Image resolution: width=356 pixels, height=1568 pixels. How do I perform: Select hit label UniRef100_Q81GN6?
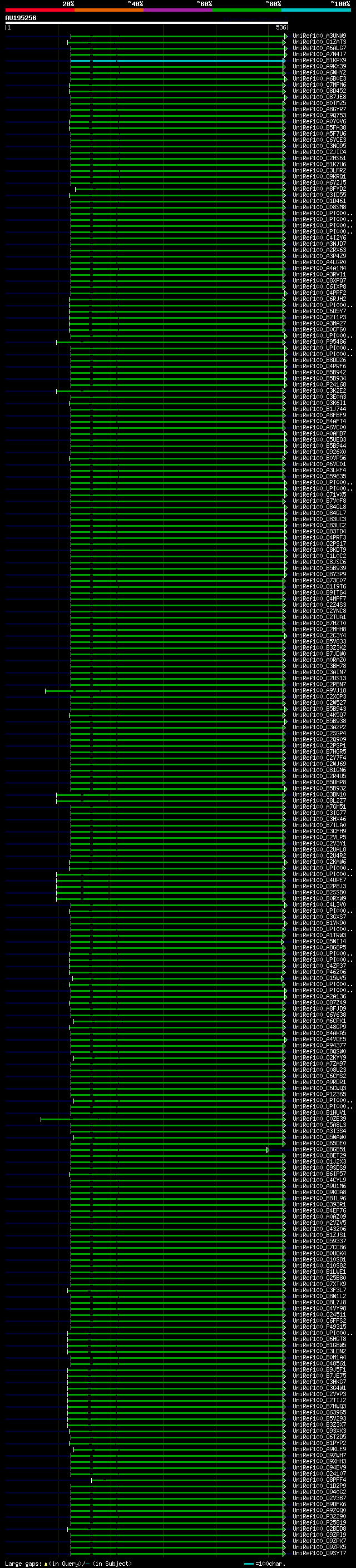[x=319, y=770]
